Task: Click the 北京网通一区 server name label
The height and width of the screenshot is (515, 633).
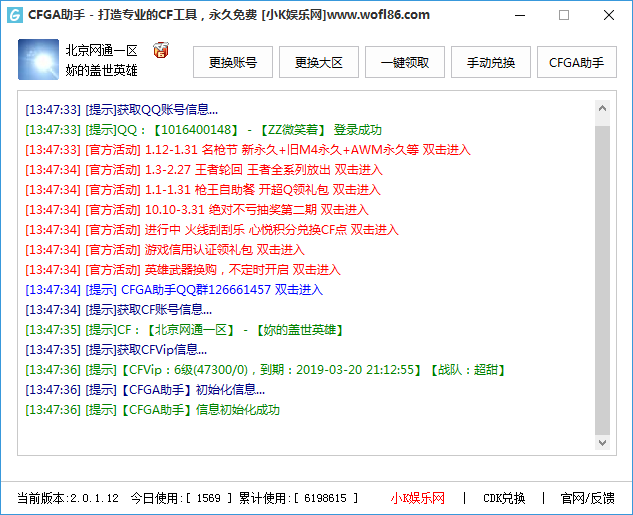Action: click(101, 50)
